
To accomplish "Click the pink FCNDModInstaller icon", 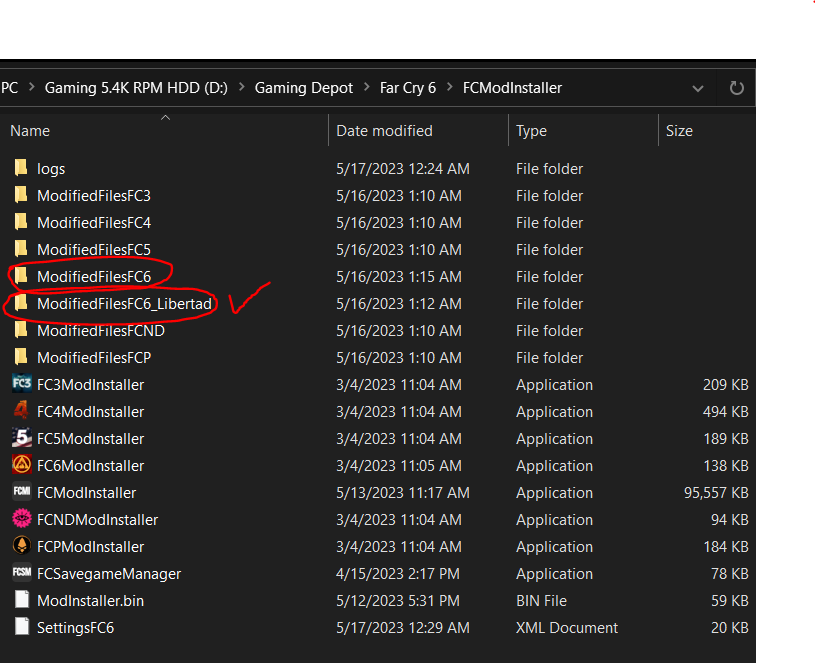I will 21,519.
